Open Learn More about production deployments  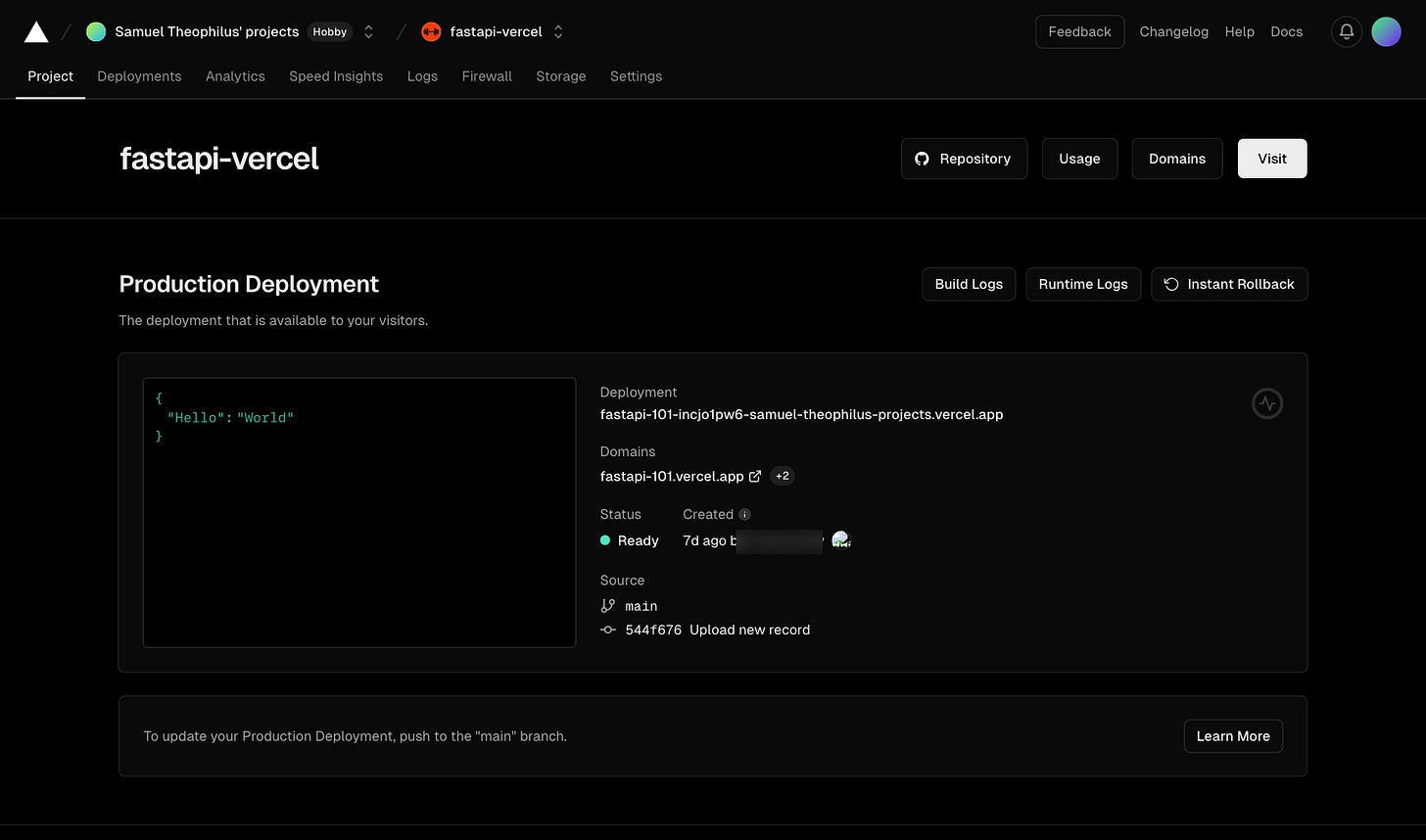coord(1233,735)
